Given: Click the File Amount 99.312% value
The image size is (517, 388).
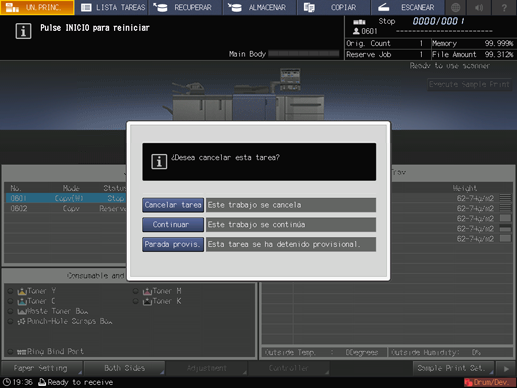Looking at the screenshot, I should (x=499, y=54).
